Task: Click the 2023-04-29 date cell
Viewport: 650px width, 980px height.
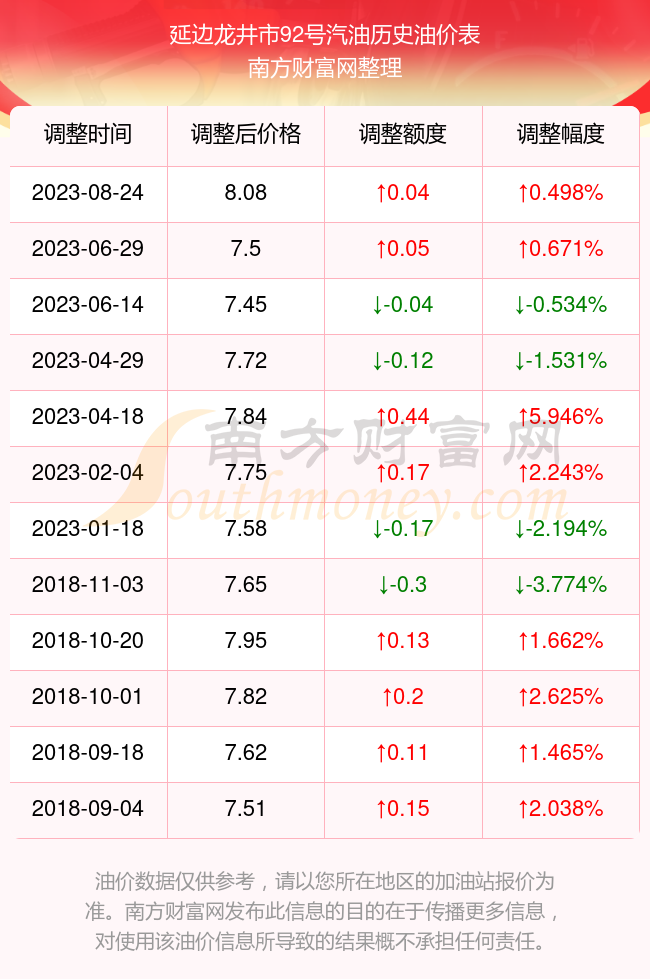Action: (x=88, y=361)
